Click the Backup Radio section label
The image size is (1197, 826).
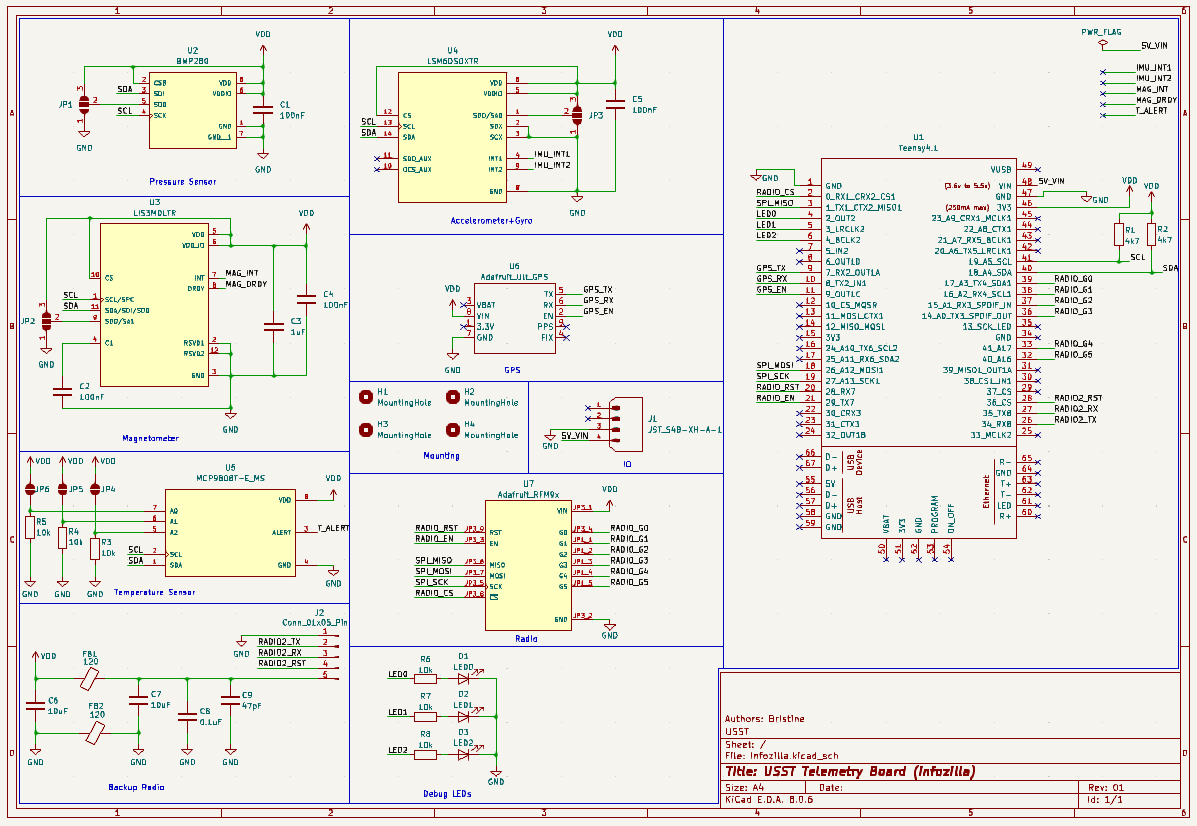136,787
